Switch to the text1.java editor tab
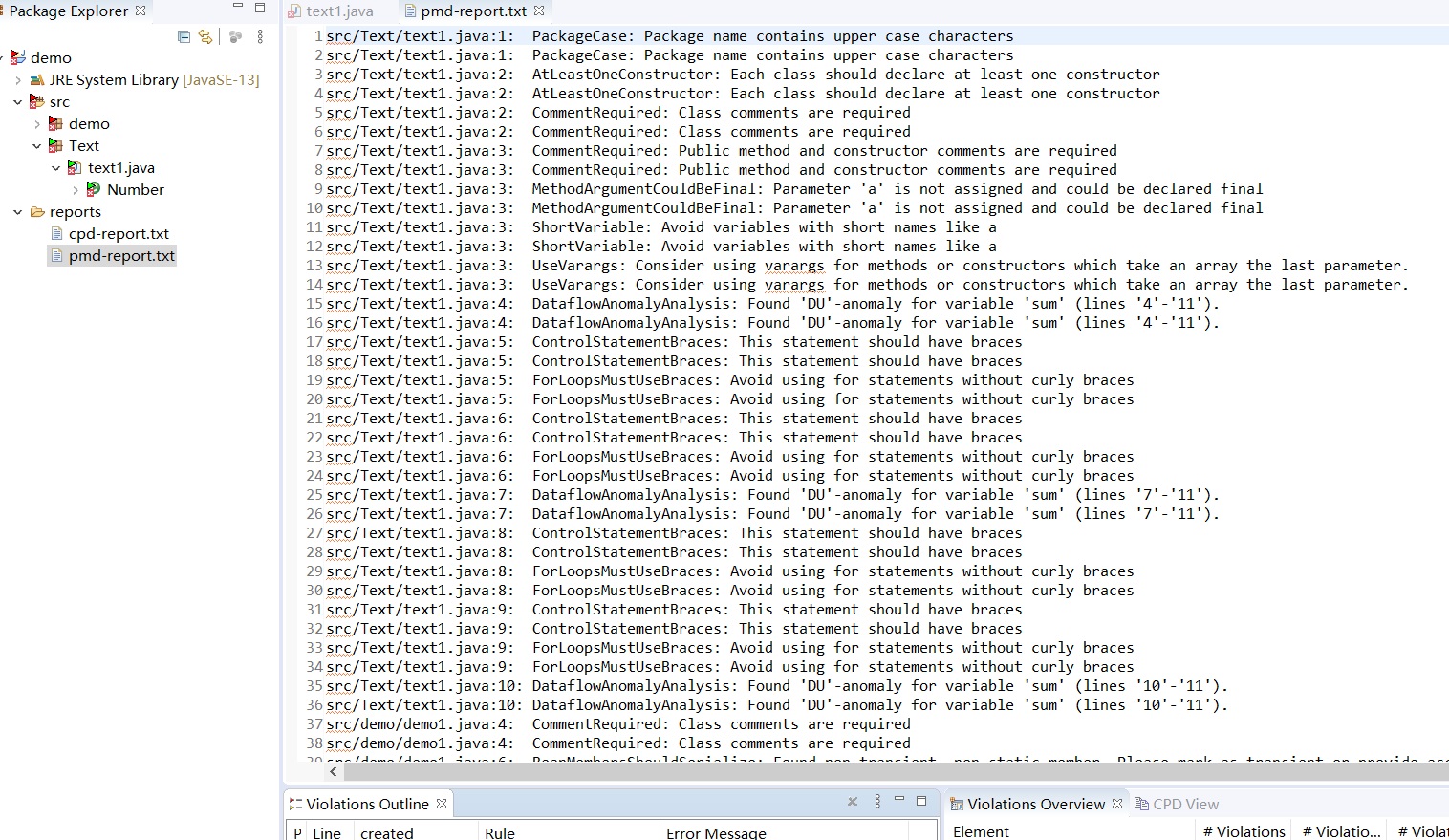Screen dimensions: 1449x840 click(339, 11)
